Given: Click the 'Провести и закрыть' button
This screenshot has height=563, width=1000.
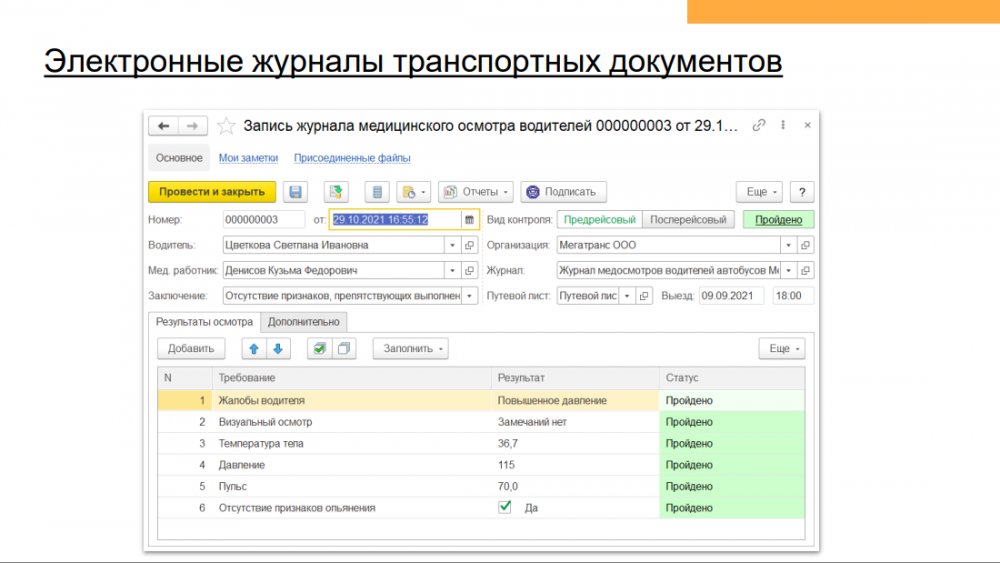Looking at the screenshot, I should (212, 192).
